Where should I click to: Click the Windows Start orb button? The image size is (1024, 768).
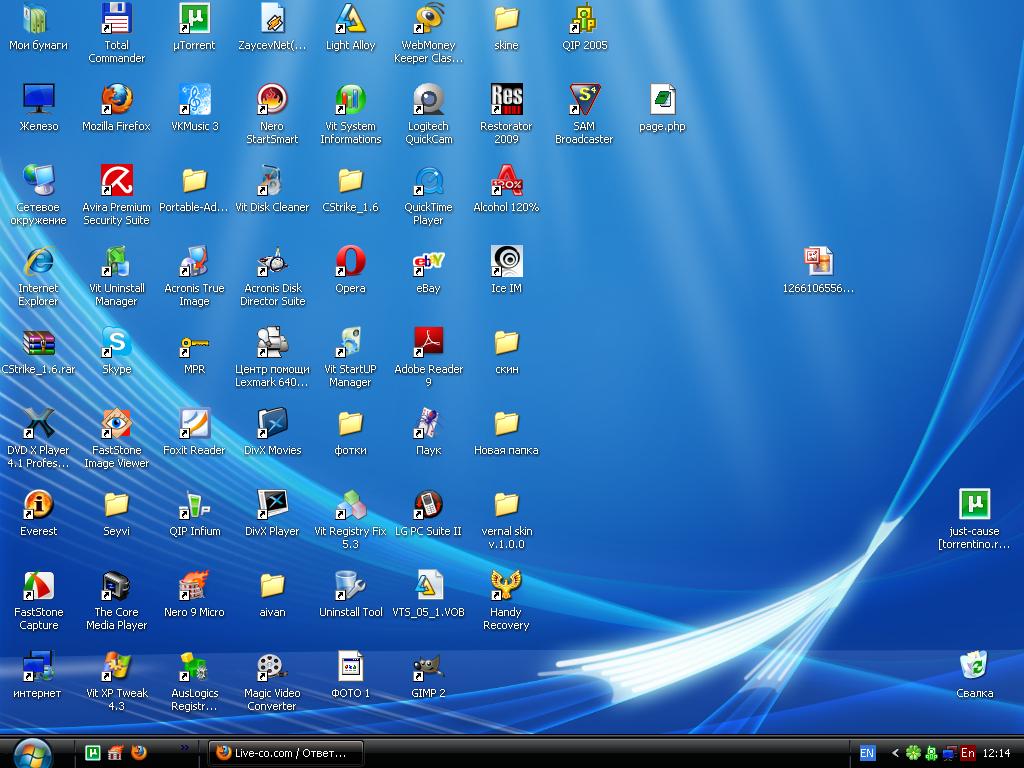[x=33, y=752]
